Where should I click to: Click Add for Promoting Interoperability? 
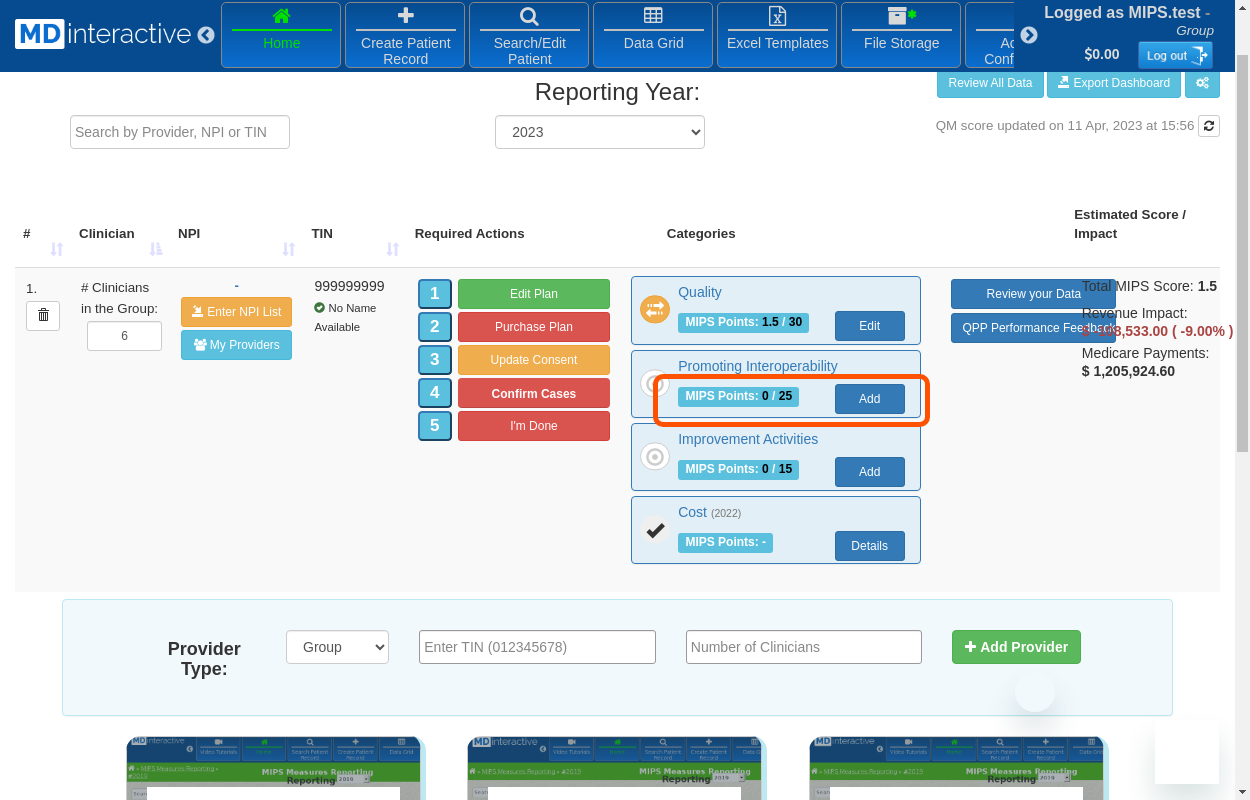869,399
